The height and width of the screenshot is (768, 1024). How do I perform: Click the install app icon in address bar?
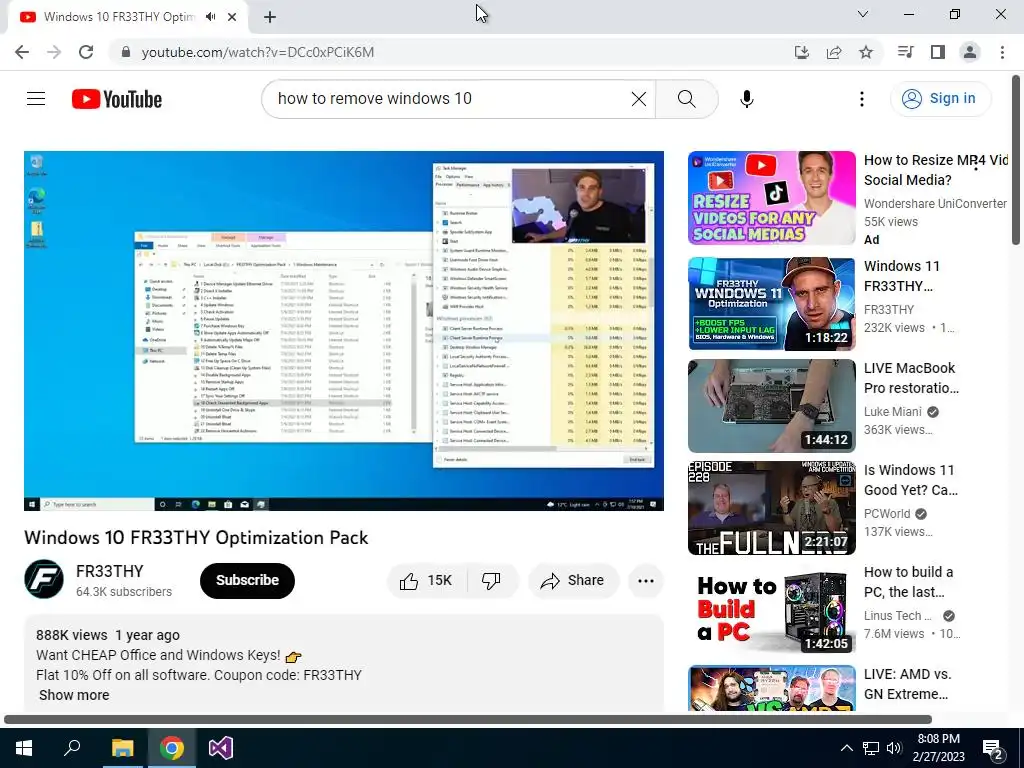[x=801, y=52]
